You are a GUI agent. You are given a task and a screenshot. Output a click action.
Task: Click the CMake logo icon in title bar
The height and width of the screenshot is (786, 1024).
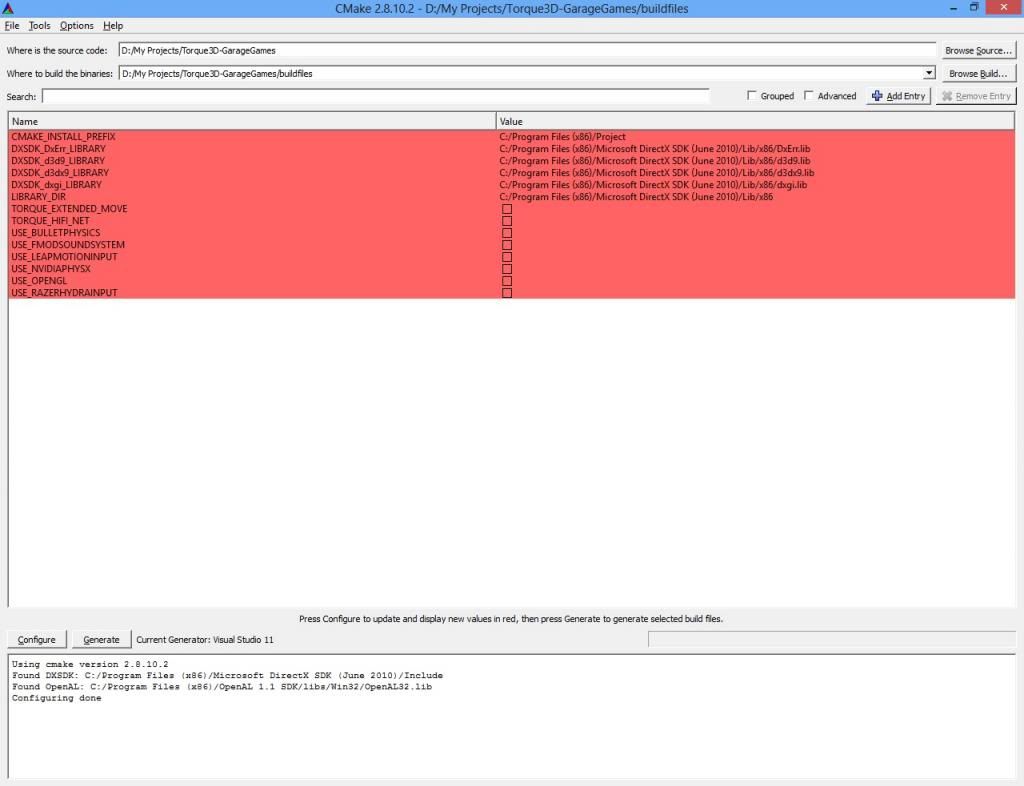(8, 8)
